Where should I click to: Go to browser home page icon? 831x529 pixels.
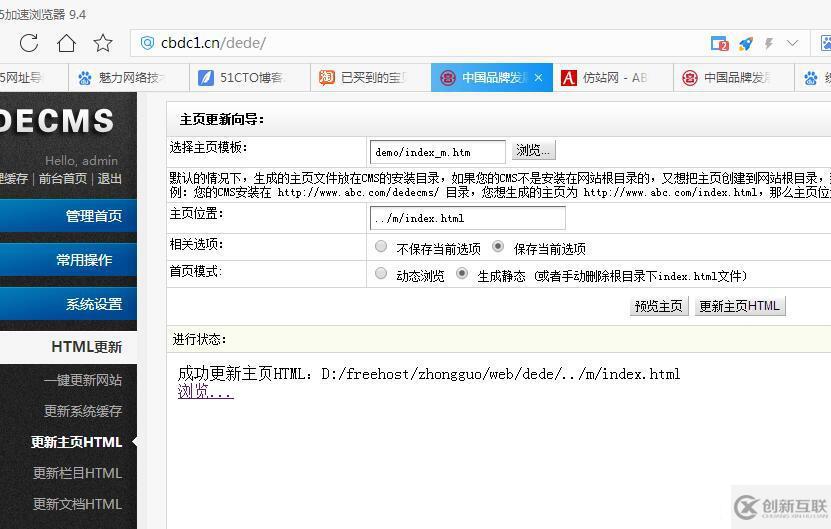click(66, 43)
